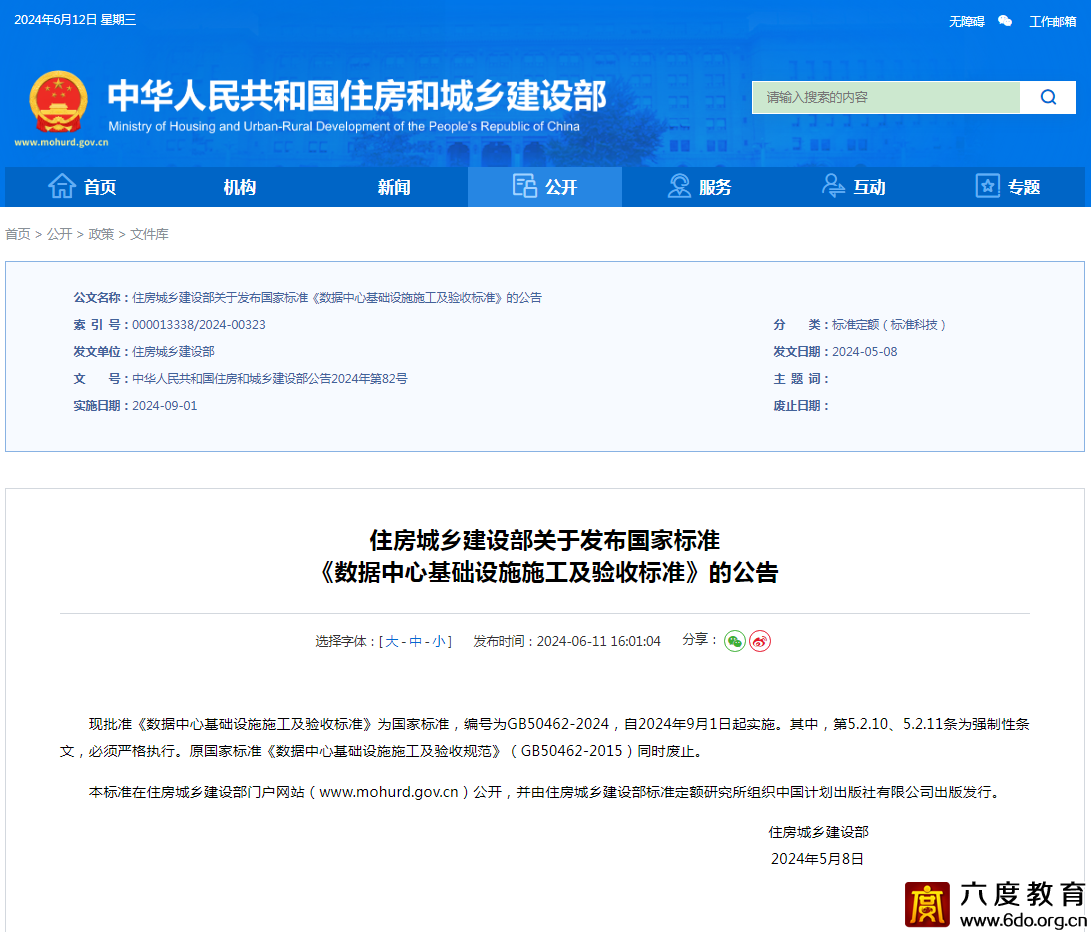This screenshot has height=932, width=1091.
Task: Open the 互动 navigation tab
Action: point(853,187)
